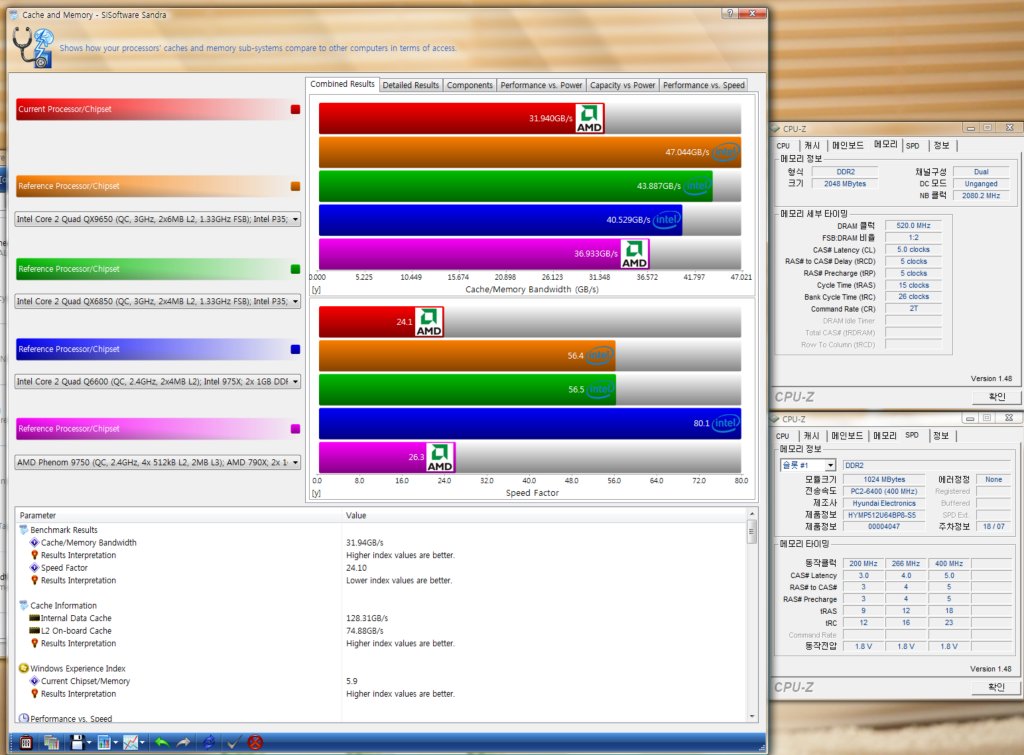Image resolution: width=1024 pixels, height=755 pixels.
Task: Click the blue Reference Processor color square
Action: click(x=295, y=349)
